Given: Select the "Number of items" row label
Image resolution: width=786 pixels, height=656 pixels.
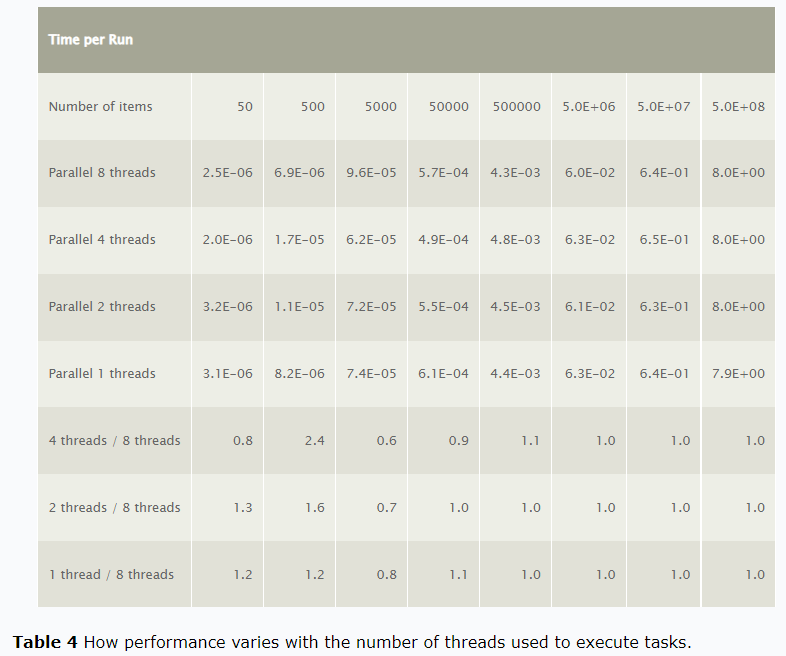Looking at the screenshot, I should pos(100,106).
